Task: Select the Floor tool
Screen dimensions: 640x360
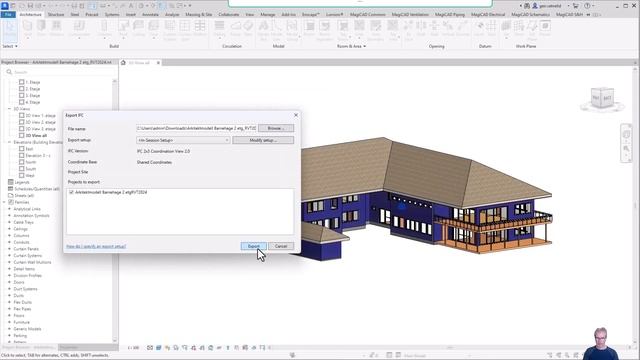Action: 154,29
